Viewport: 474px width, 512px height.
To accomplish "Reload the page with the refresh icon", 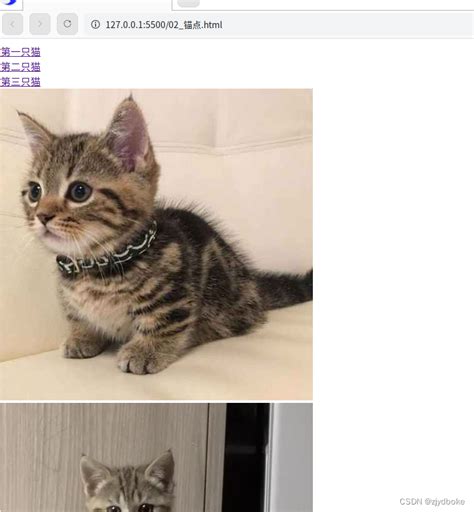I will point(67,24).
